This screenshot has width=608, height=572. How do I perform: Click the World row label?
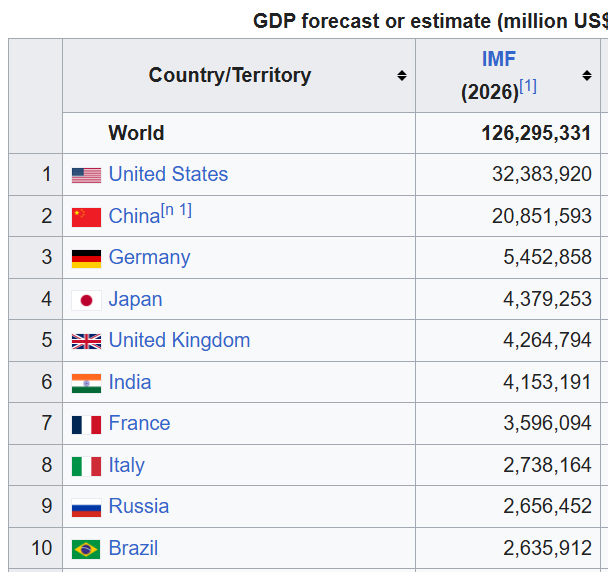tap(136, 133)
